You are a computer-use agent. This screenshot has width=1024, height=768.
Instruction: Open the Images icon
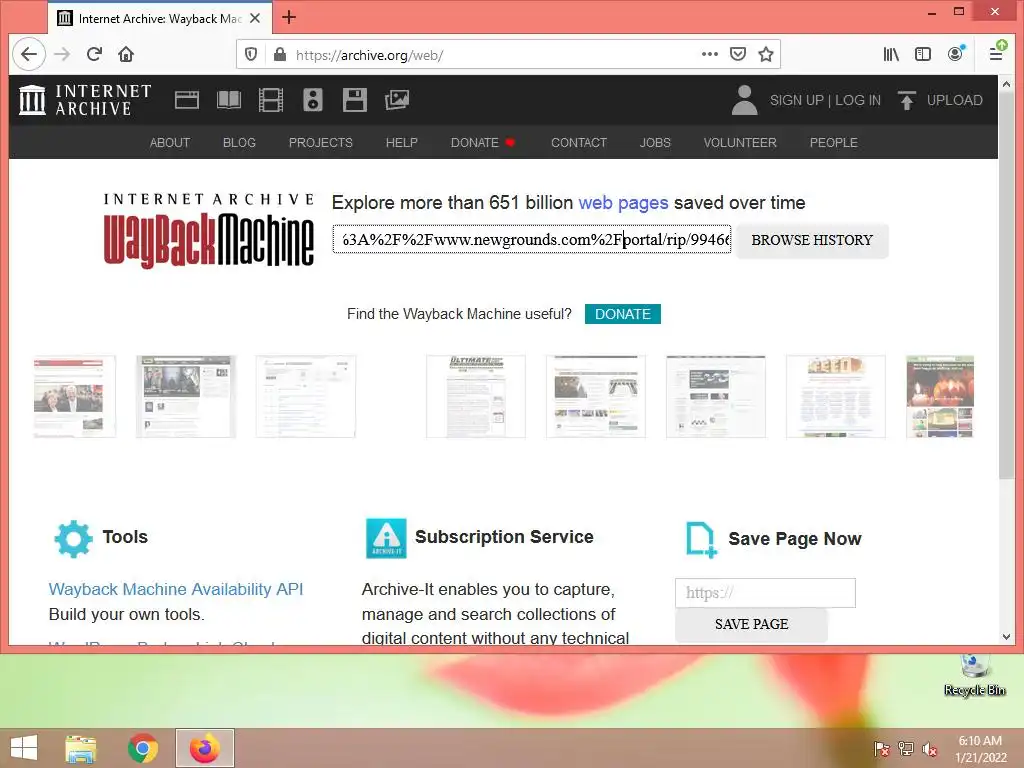point(397,100)
